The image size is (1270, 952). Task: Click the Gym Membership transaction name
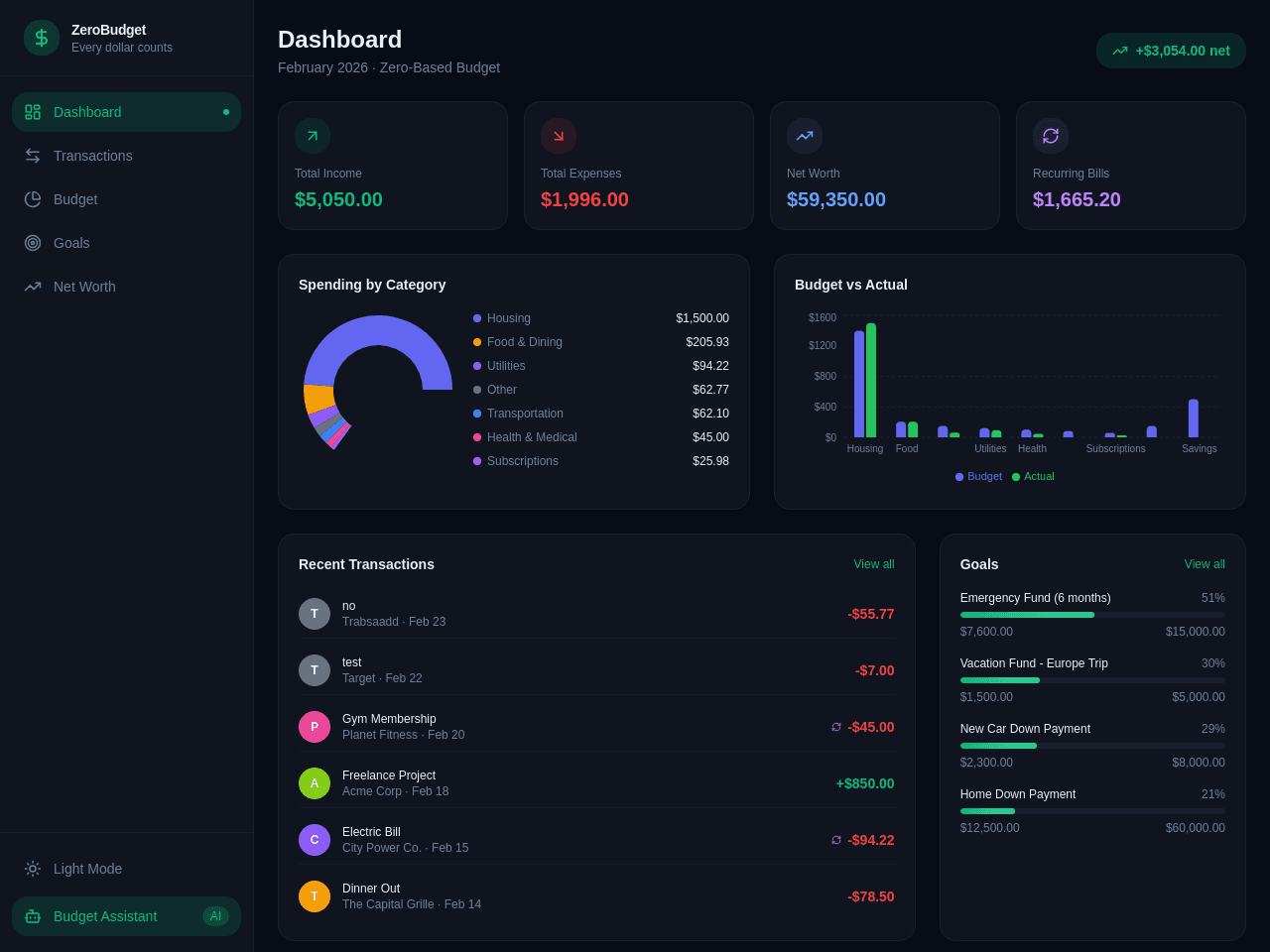click(x=389, y=719)
